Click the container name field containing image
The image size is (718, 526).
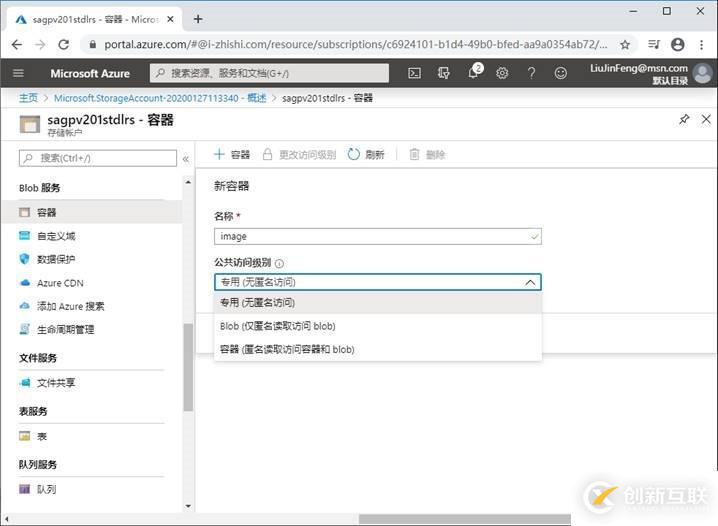pos(370,237)
